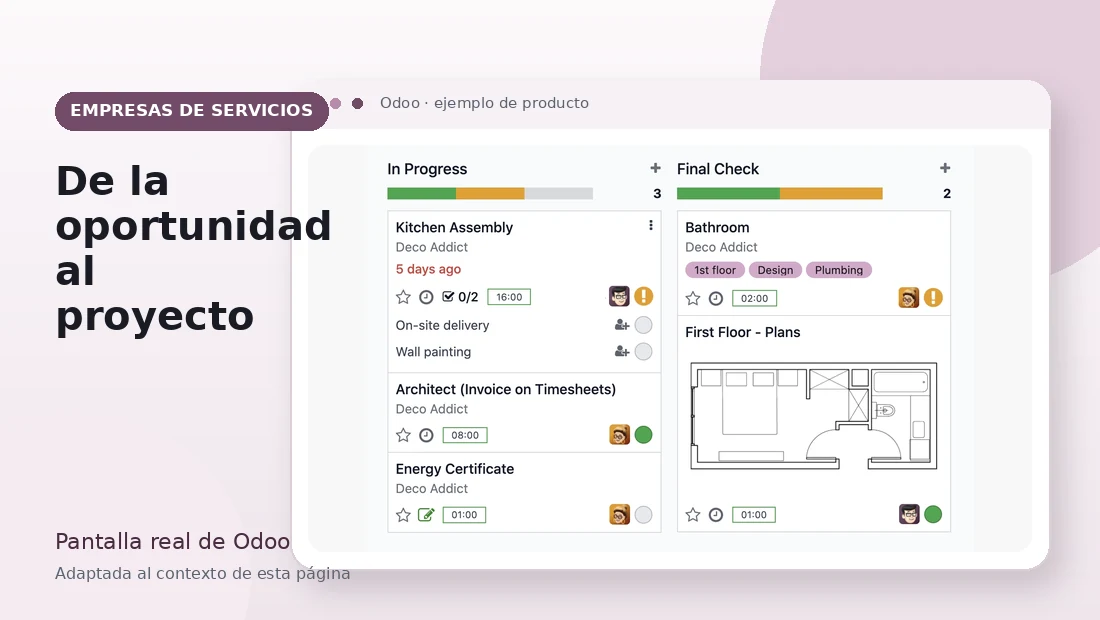Add a task in Final Check column
Viewport: 1100px width, 620px height.
[945, 168]
